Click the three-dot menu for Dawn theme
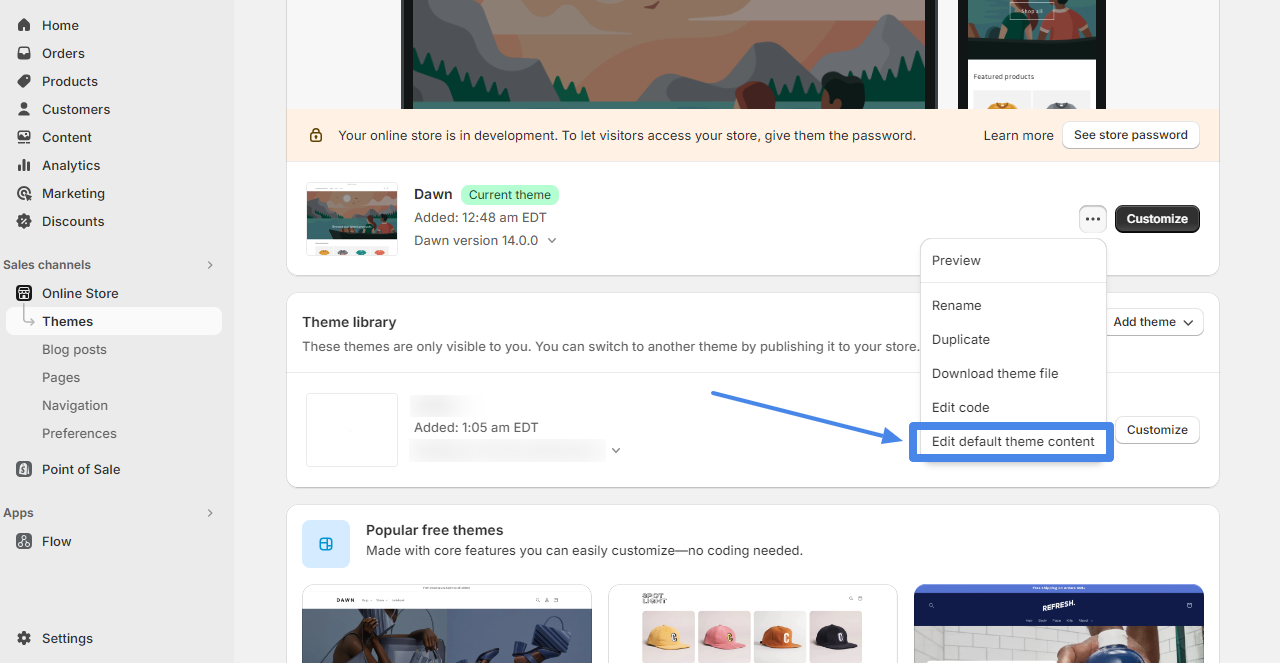The image size is (1280, 663). pos(1092,219)
